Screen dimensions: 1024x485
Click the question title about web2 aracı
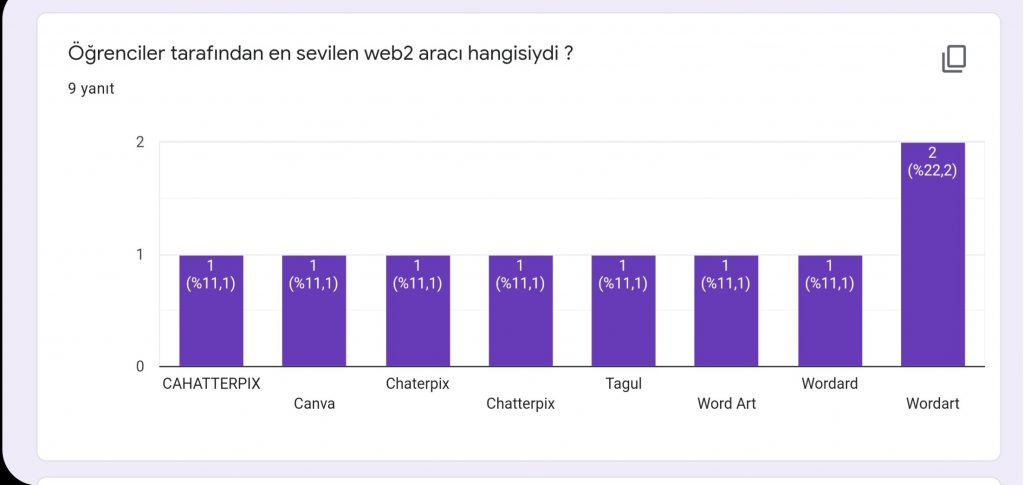click(320, 53)
